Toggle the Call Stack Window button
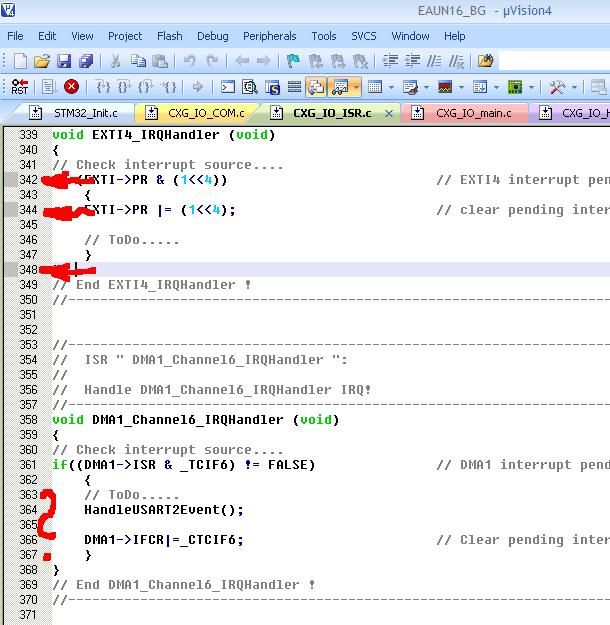 tap(316, 87)
